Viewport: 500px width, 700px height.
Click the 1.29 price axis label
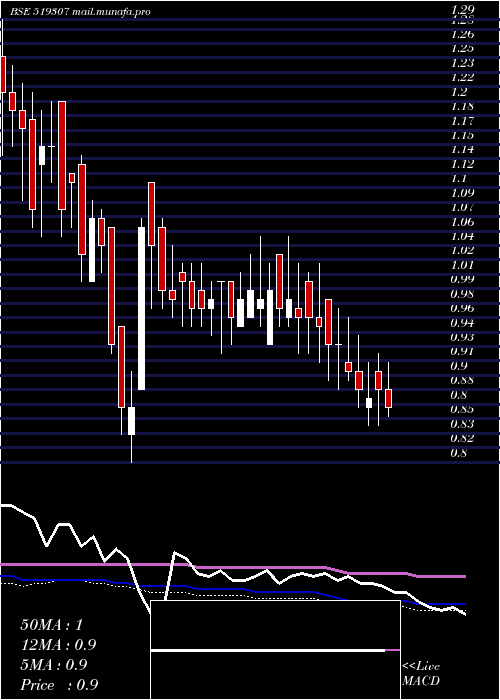[463, 10]
